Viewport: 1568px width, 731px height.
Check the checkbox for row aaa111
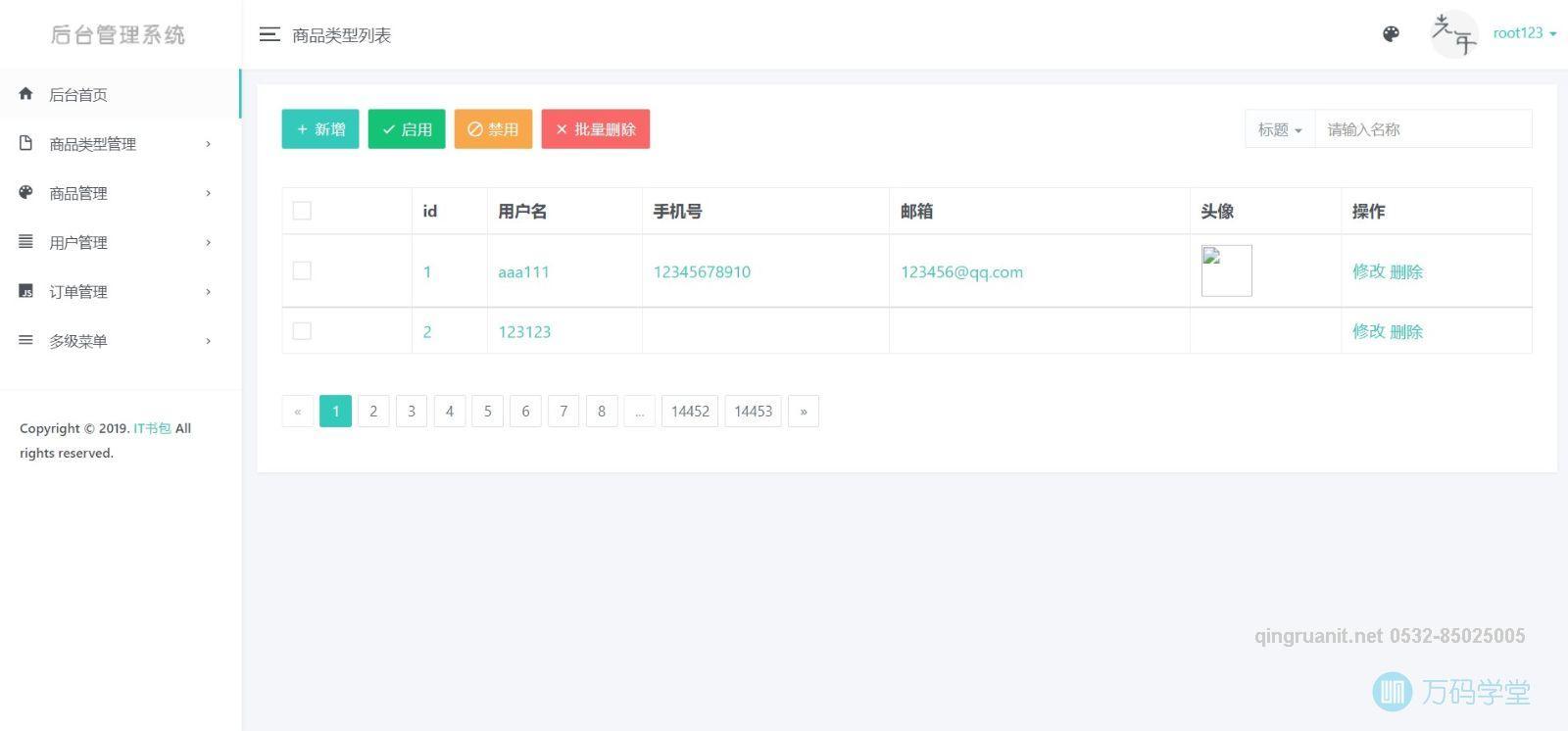point(302,270)
